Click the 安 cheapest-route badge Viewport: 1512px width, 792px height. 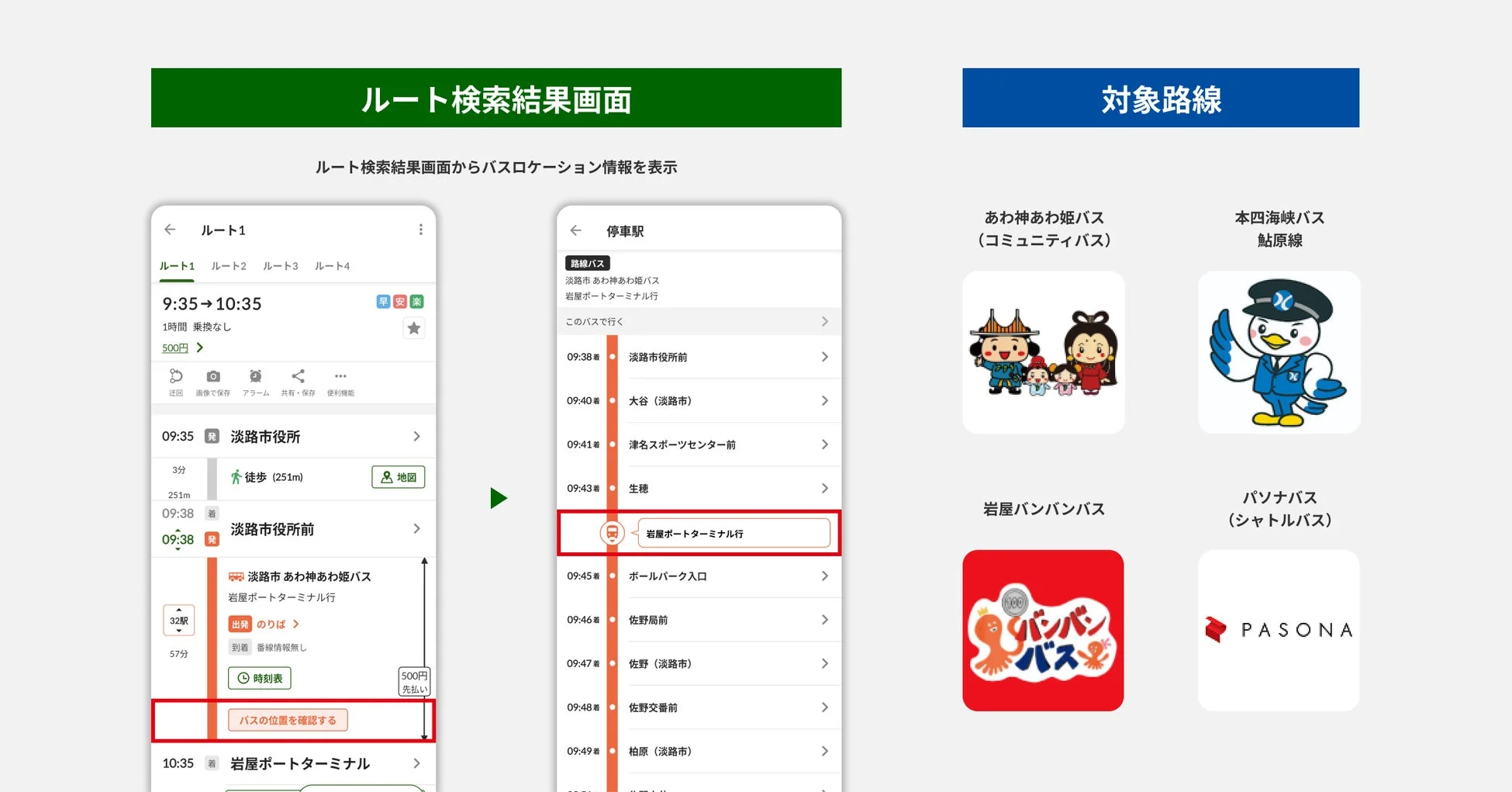[400, 302]
